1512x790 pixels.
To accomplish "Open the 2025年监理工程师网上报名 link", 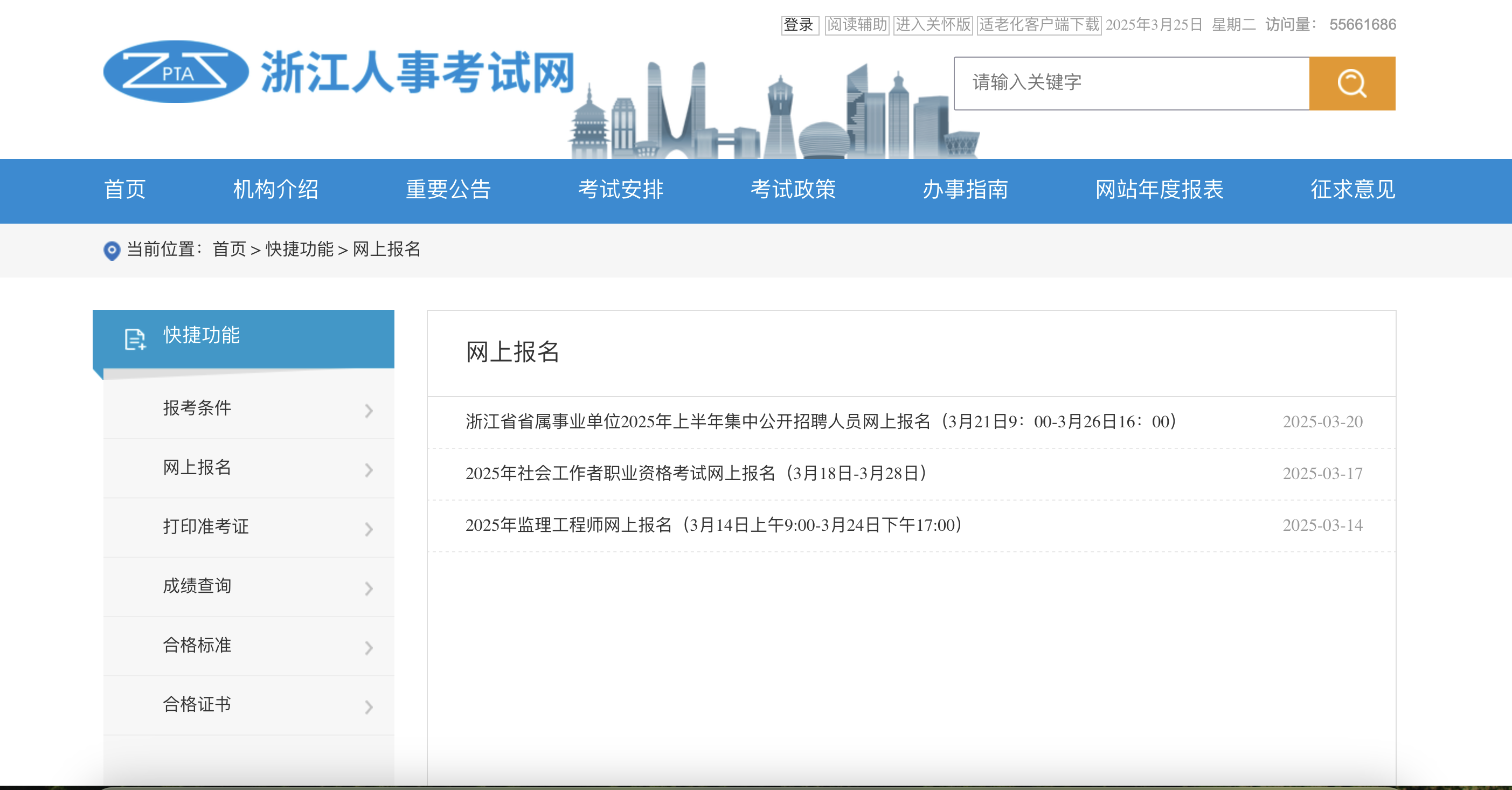I will 713,525.
